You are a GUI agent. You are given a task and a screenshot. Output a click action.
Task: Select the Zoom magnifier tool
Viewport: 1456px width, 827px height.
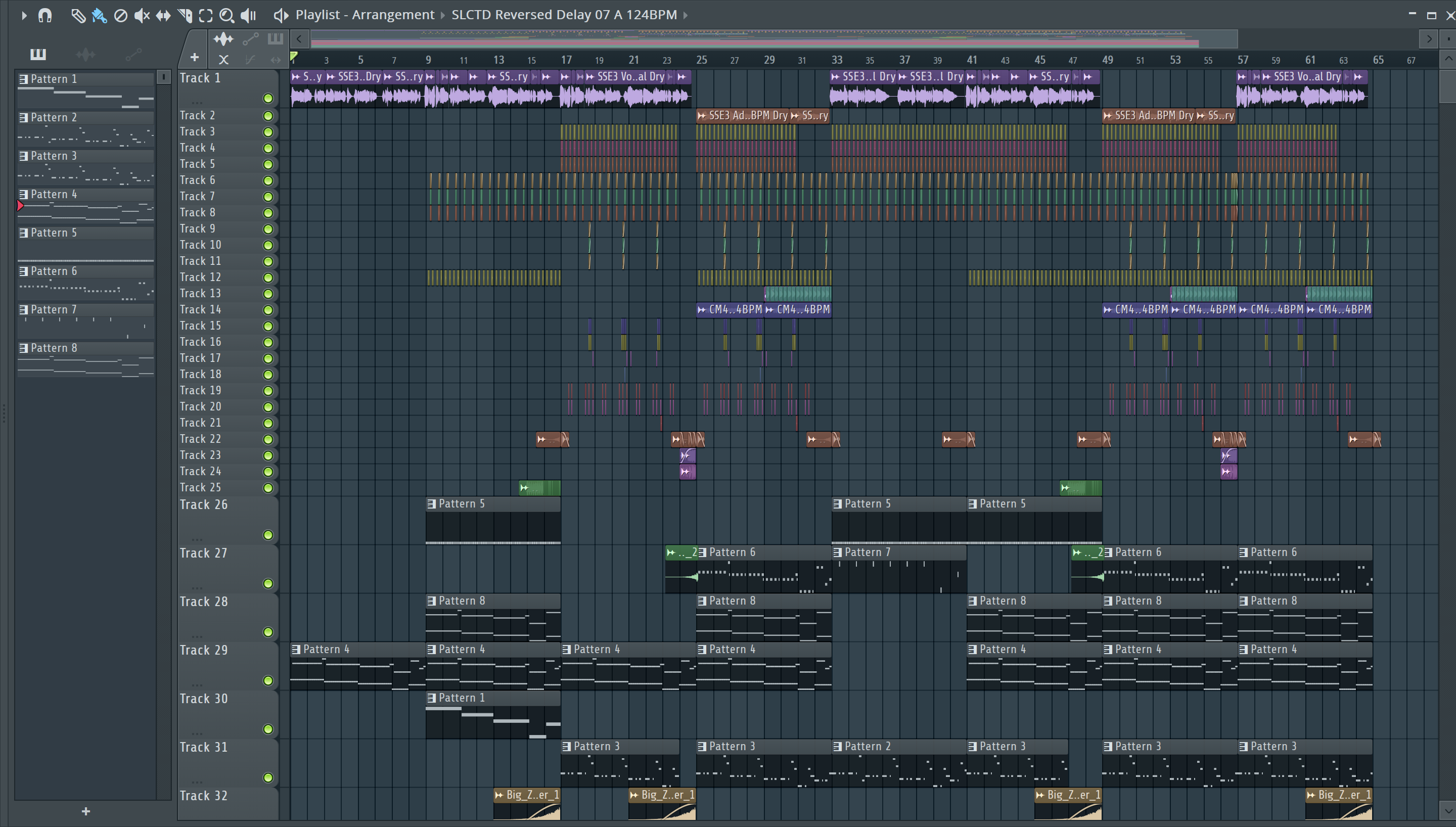226,15
